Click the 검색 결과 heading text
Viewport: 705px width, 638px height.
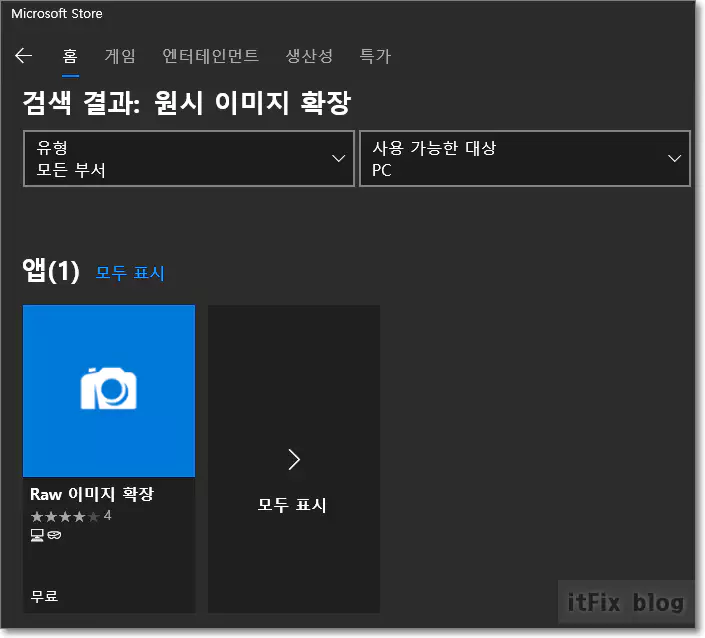tap(187, 103)
